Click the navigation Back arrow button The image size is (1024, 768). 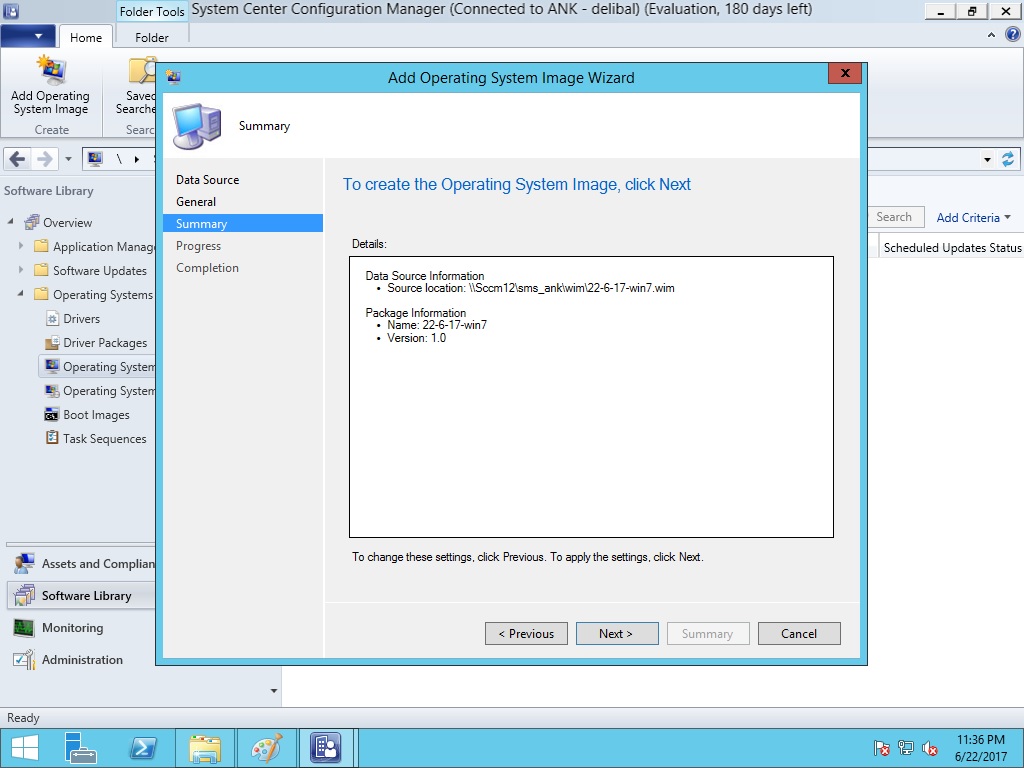[x=17, y=159]
